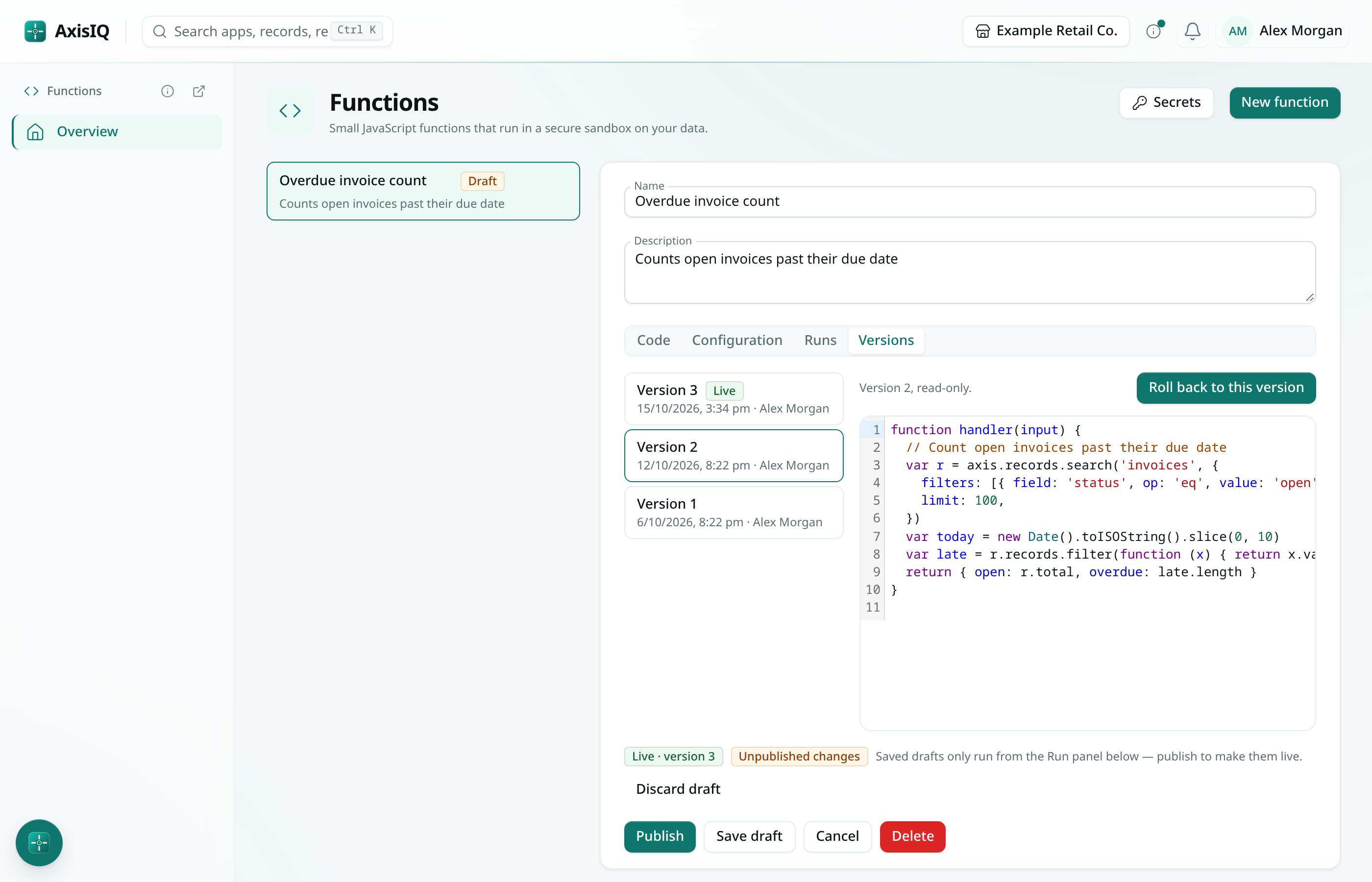Click the floating AxisIQ assistant button
Screen dimensions: 1372x882
point(39,842)
